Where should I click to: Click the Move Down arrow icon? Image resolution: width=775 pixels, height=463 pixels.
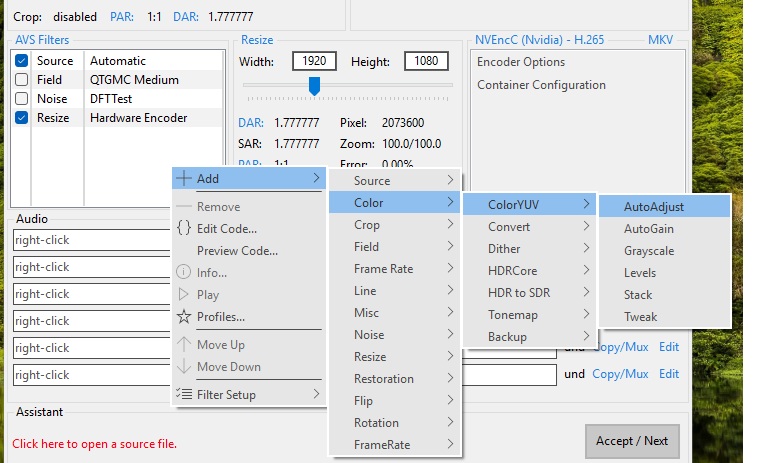[184, 366]
